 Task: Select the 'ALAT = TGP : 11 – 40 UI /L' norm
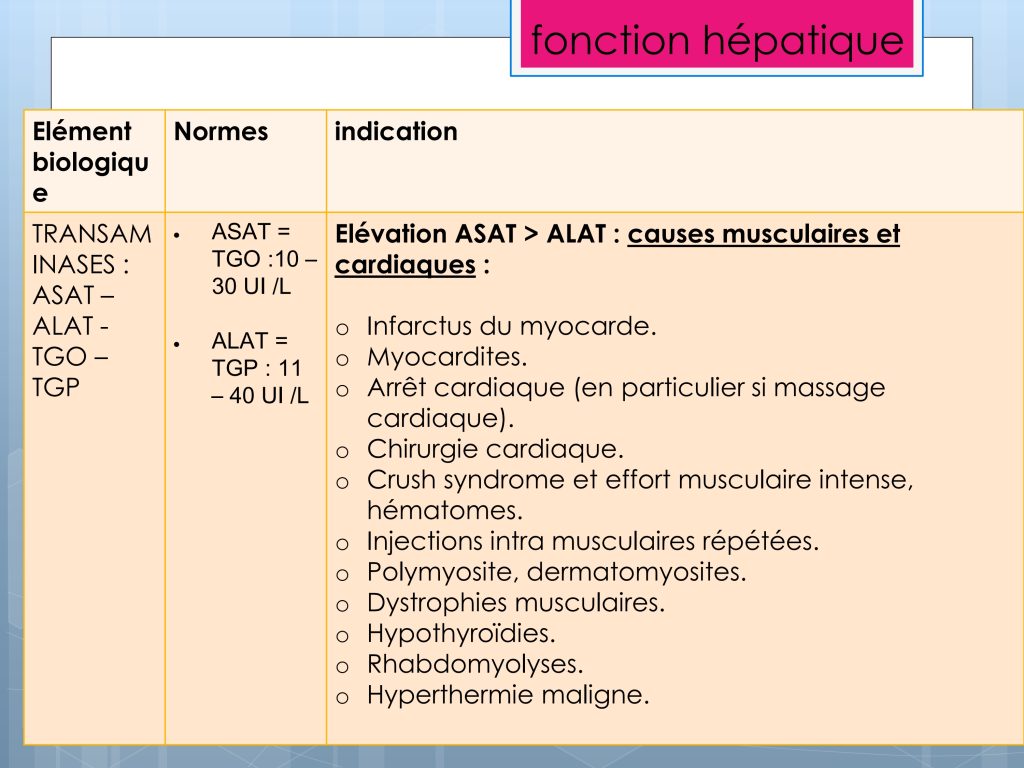[259, 368]
